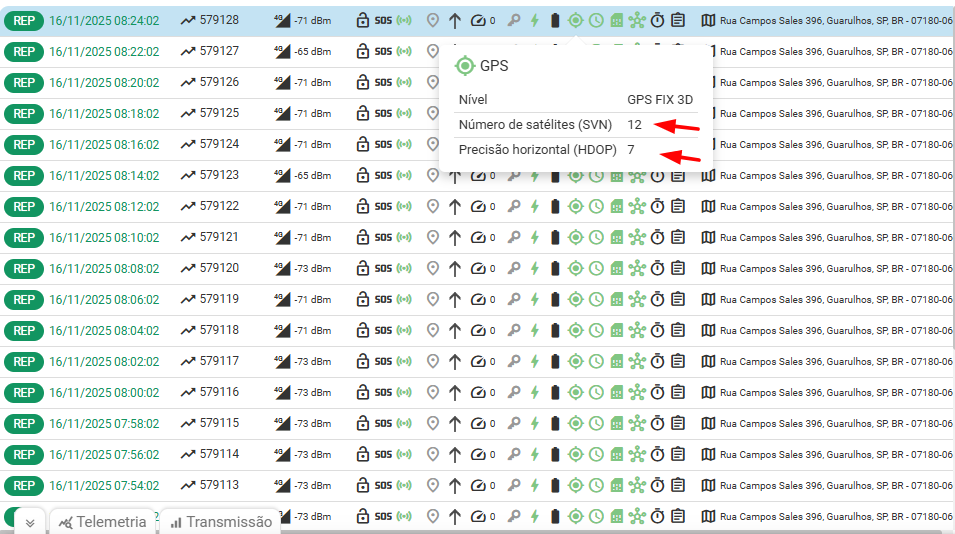Click the lightning bolt icon in the 07:56:02 row
The width and height of the screenshot is (955, 534).
pyautogui.click(x=534, y=455)
